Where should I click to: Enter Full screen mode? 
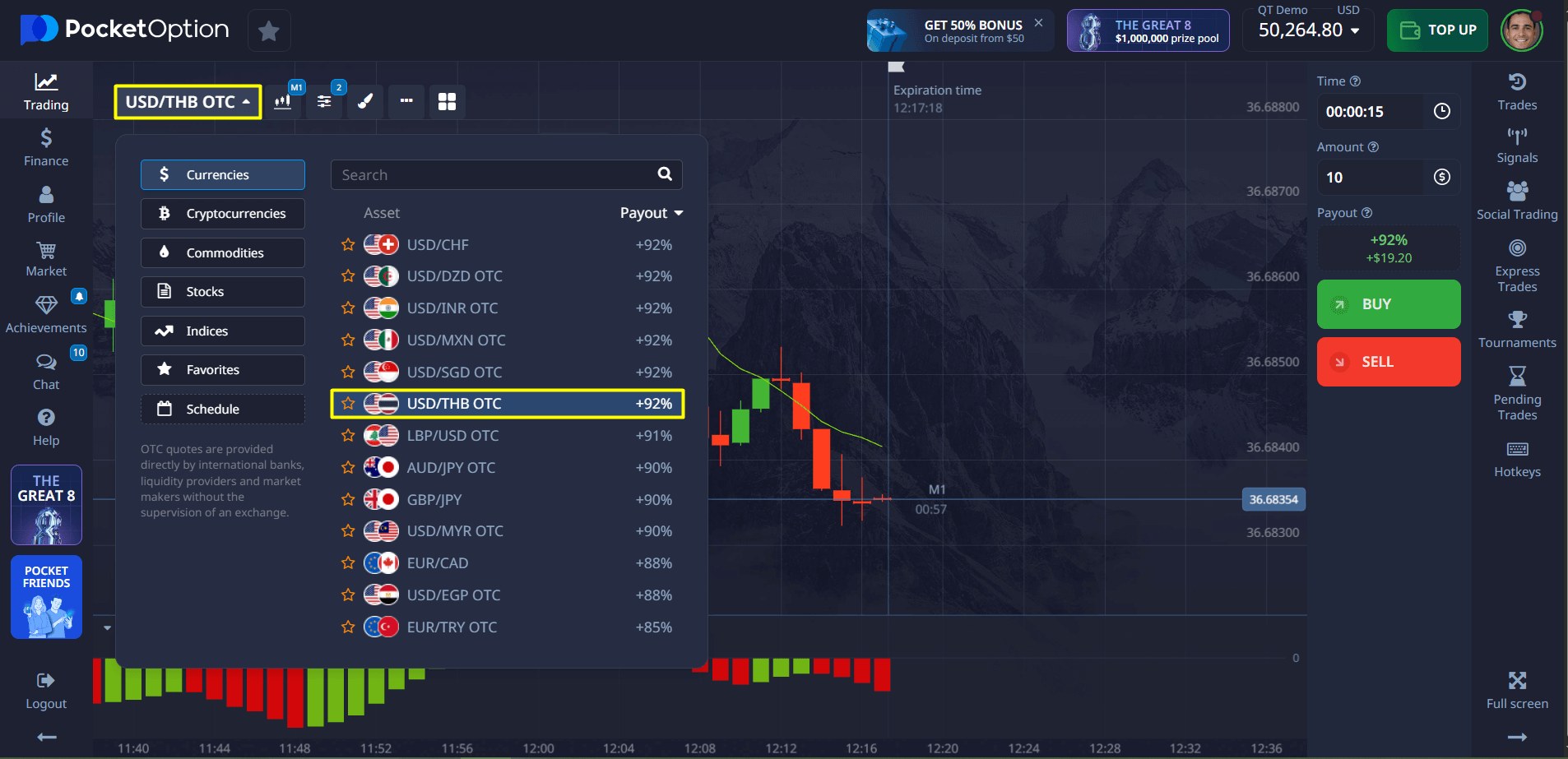1516,690
